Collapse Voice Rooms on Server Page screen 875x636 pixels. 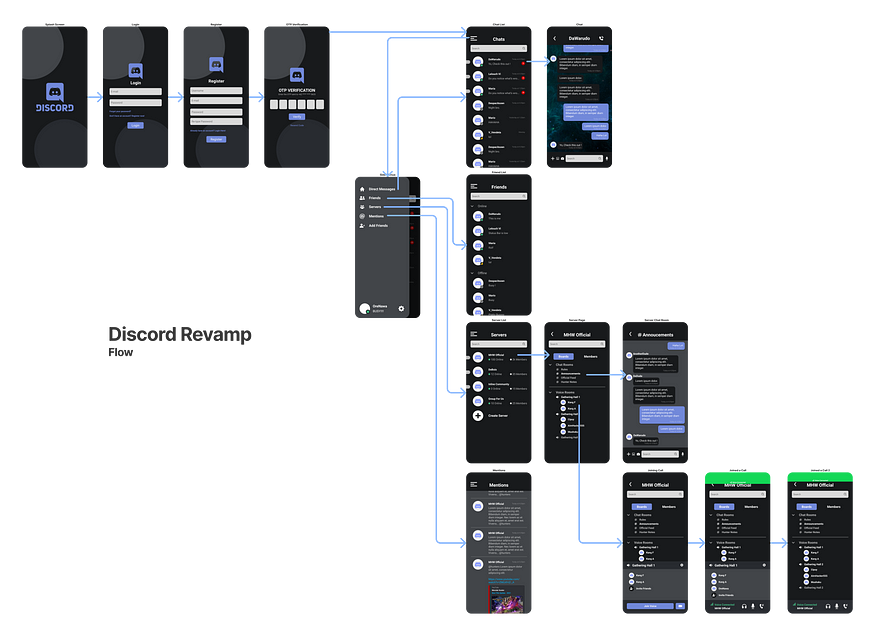click(x=551, y=393)
